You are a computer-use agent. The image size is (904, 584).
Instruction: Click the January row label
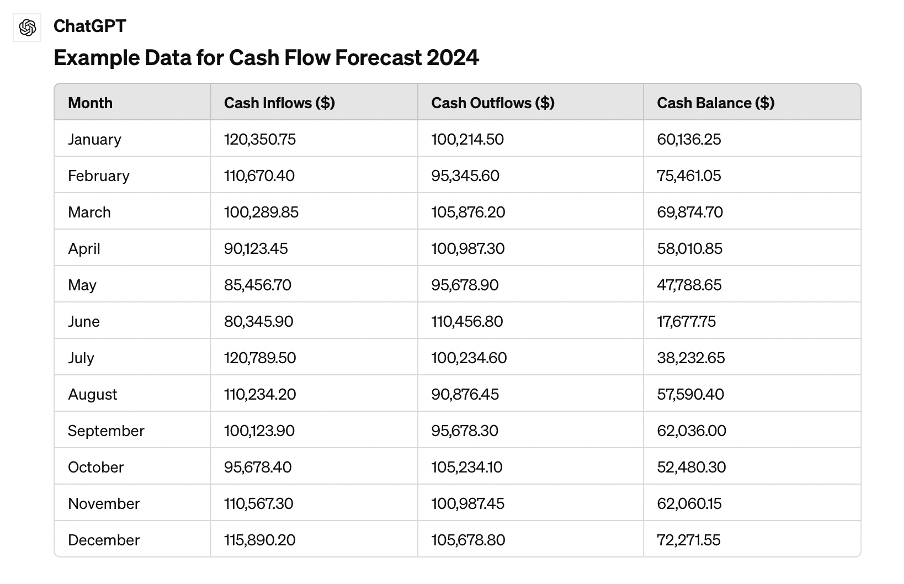coord(94,140)
